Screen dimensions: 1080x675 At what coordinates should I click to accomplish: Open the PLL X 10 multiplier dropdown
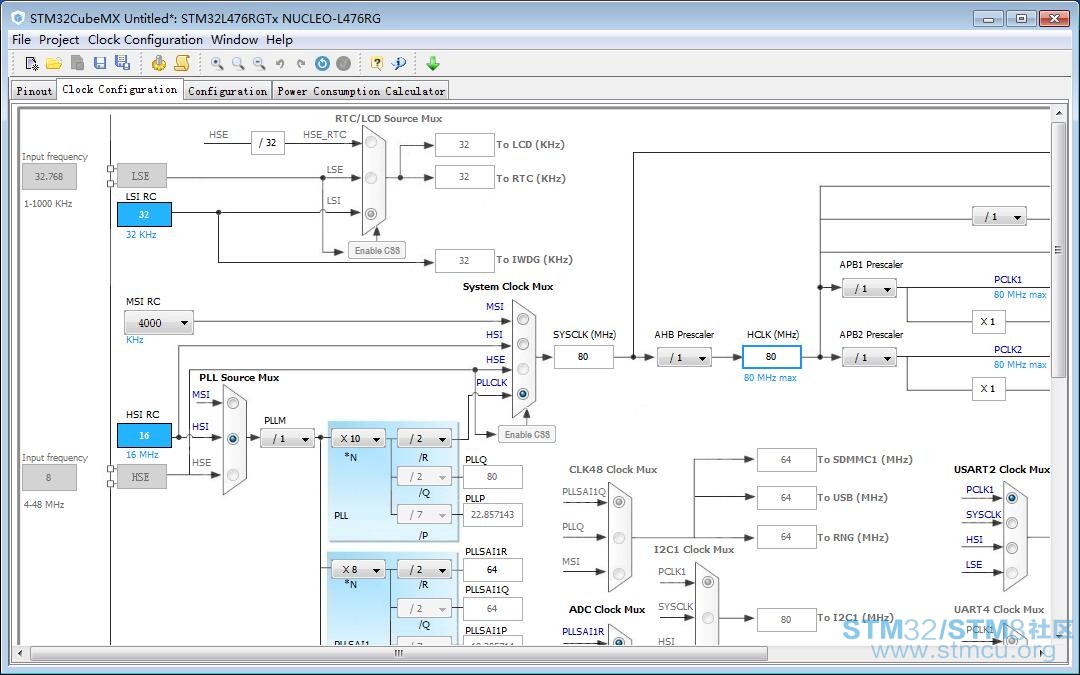(359, 438)
